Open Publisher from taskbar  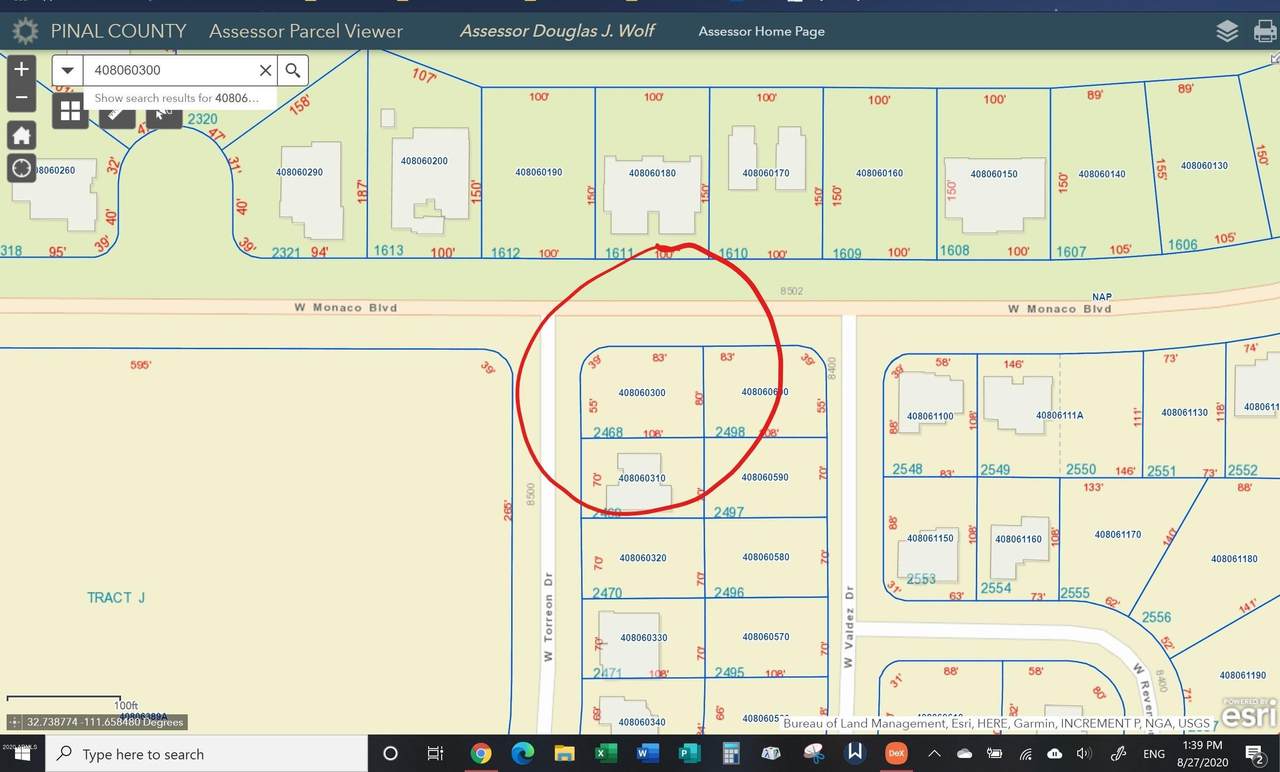(x=689, y=754)
